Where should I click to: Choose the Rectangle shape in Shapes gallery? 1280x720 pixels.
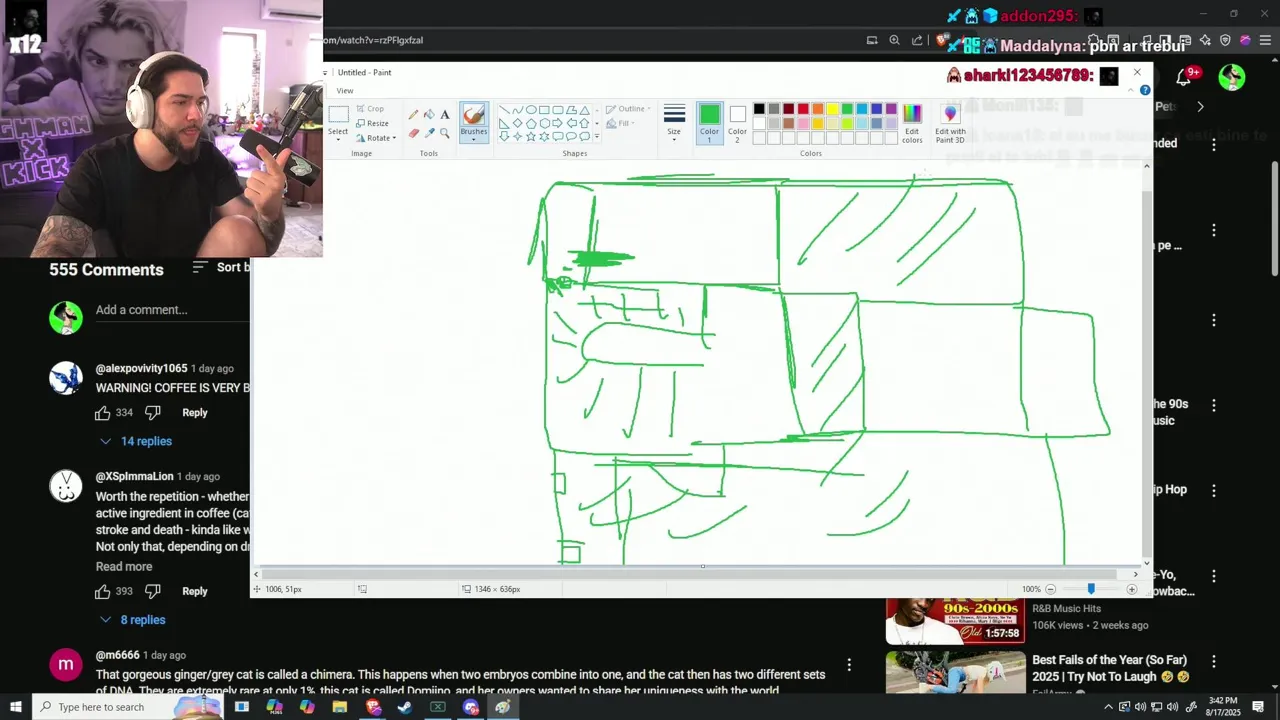544,110
